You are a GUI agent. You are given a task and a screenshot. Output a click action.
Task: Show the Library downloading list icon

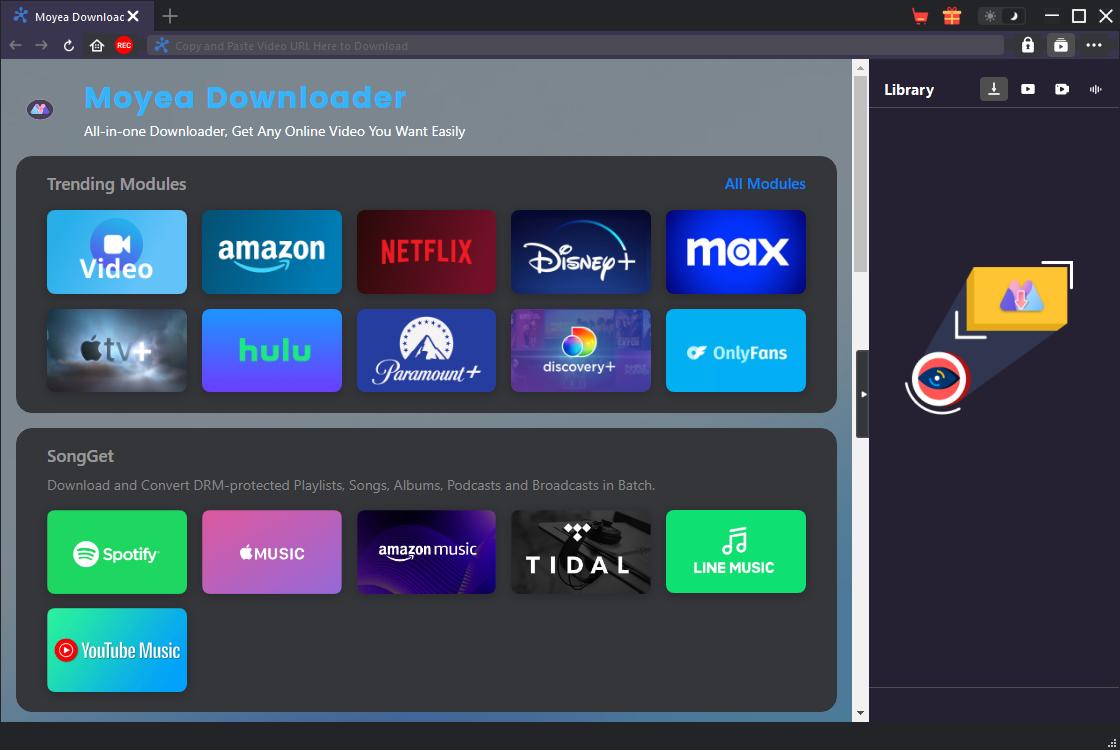tap(993, 89)
